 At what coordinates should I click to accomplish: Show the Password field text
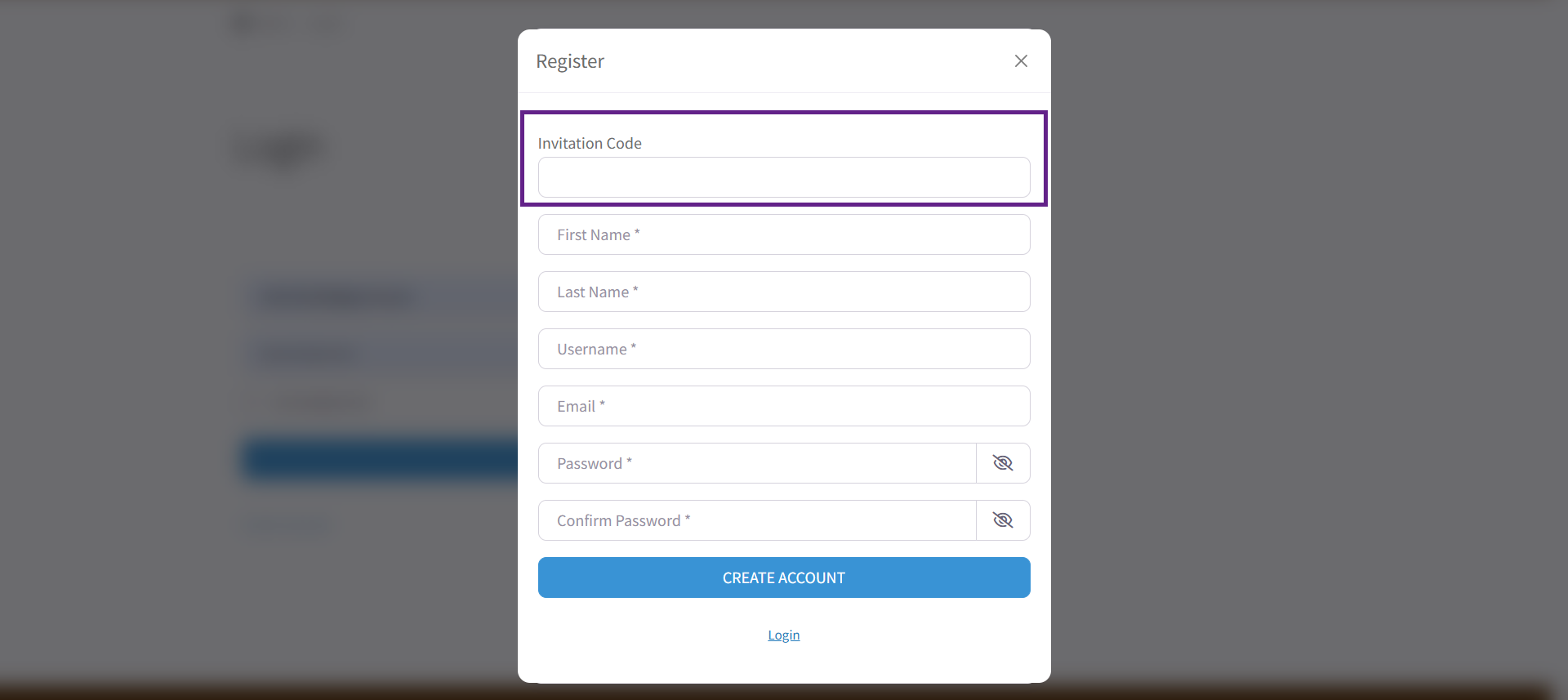[x=1003, y=463]
